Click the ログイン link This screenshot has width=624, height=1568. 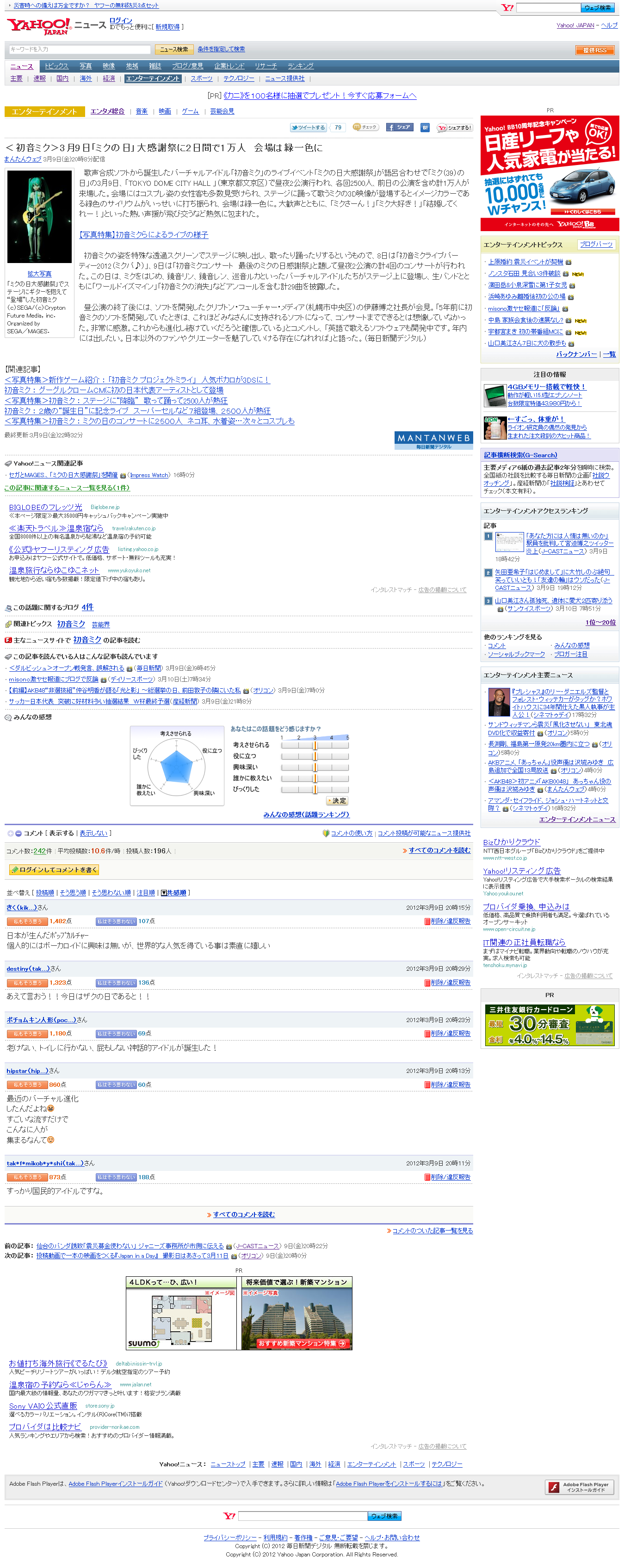[121, 21]
